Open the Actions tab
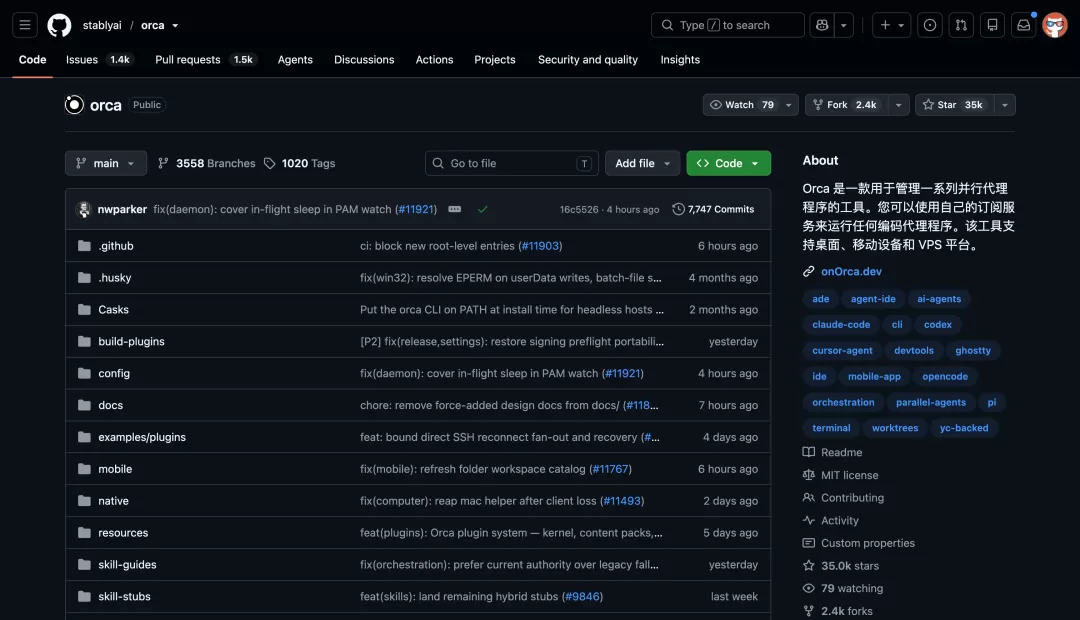This screenshot has width=1080, height=620. tap(435, 60)
